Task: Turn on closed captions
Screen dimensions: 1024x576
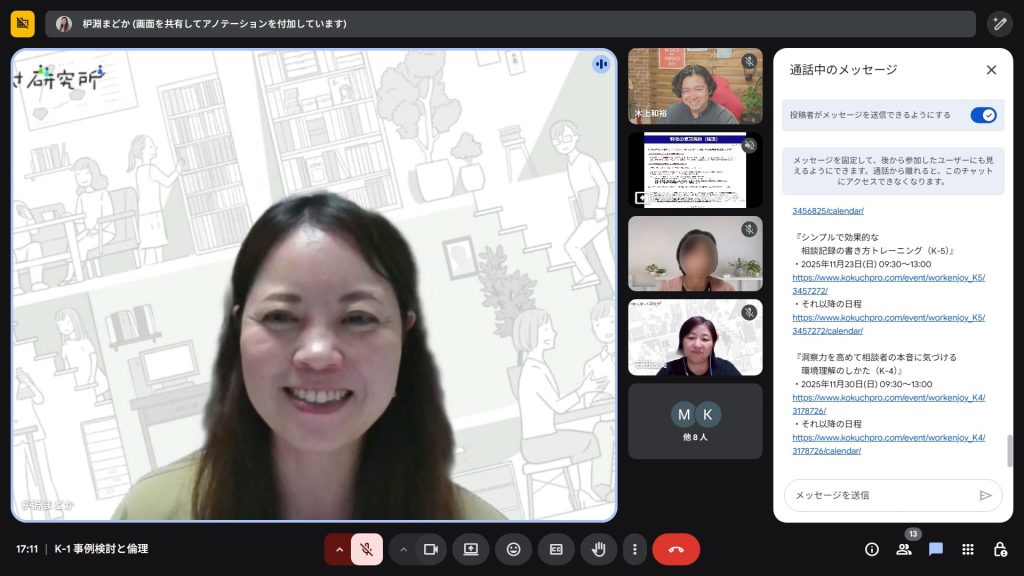Action: [556, 549]
